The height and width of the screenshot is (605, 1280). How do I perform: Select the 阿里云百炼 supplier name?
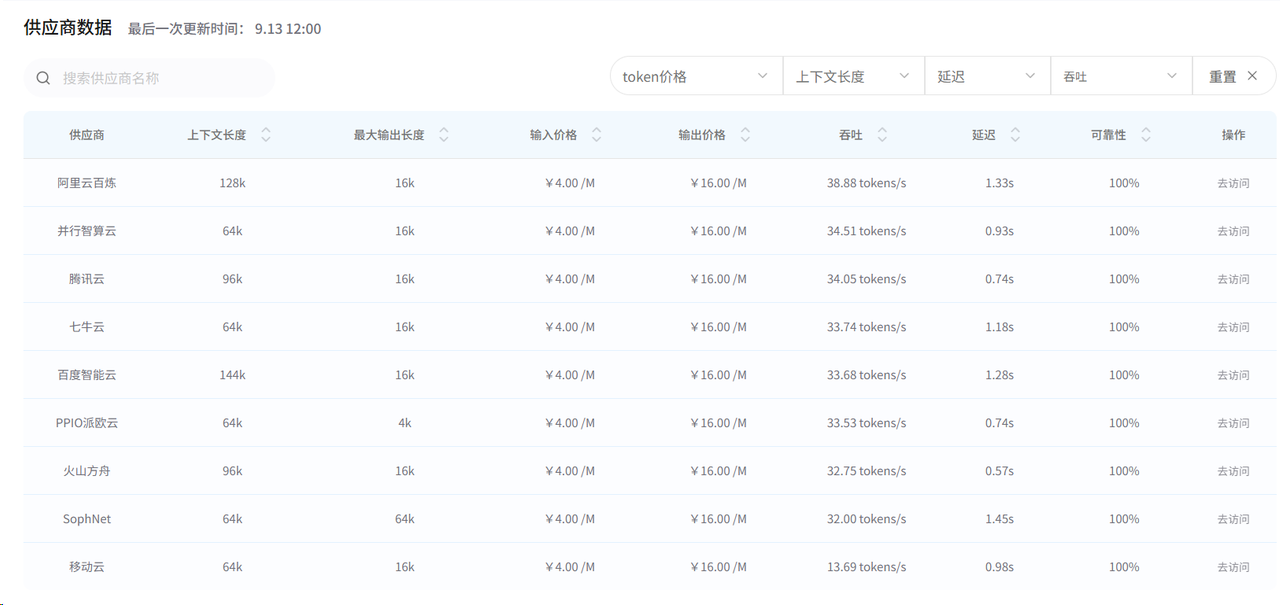click(x=87, y=183)
